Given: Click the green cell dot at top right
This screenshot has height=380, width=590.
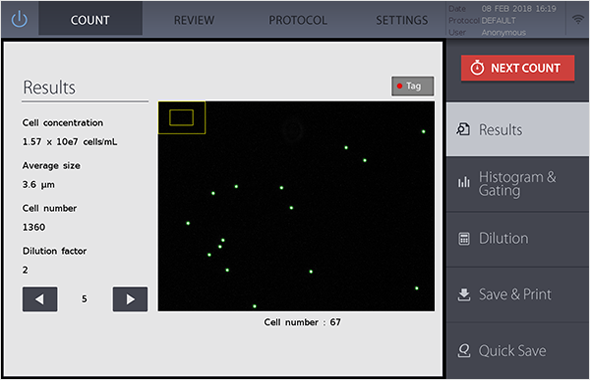Looking at the screenshot, I should click(424, 132).
